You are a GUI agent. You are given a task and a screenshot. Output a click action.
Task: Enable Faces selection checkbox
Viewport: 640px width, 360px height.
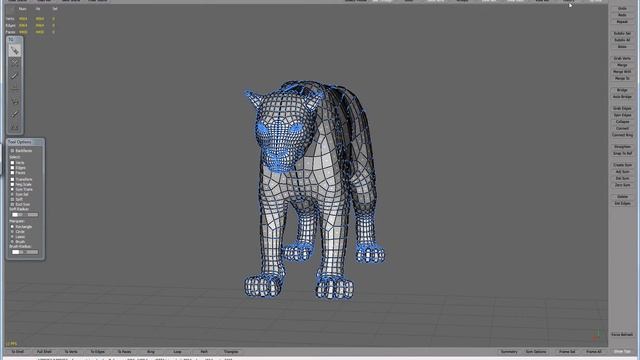point(12,173)
